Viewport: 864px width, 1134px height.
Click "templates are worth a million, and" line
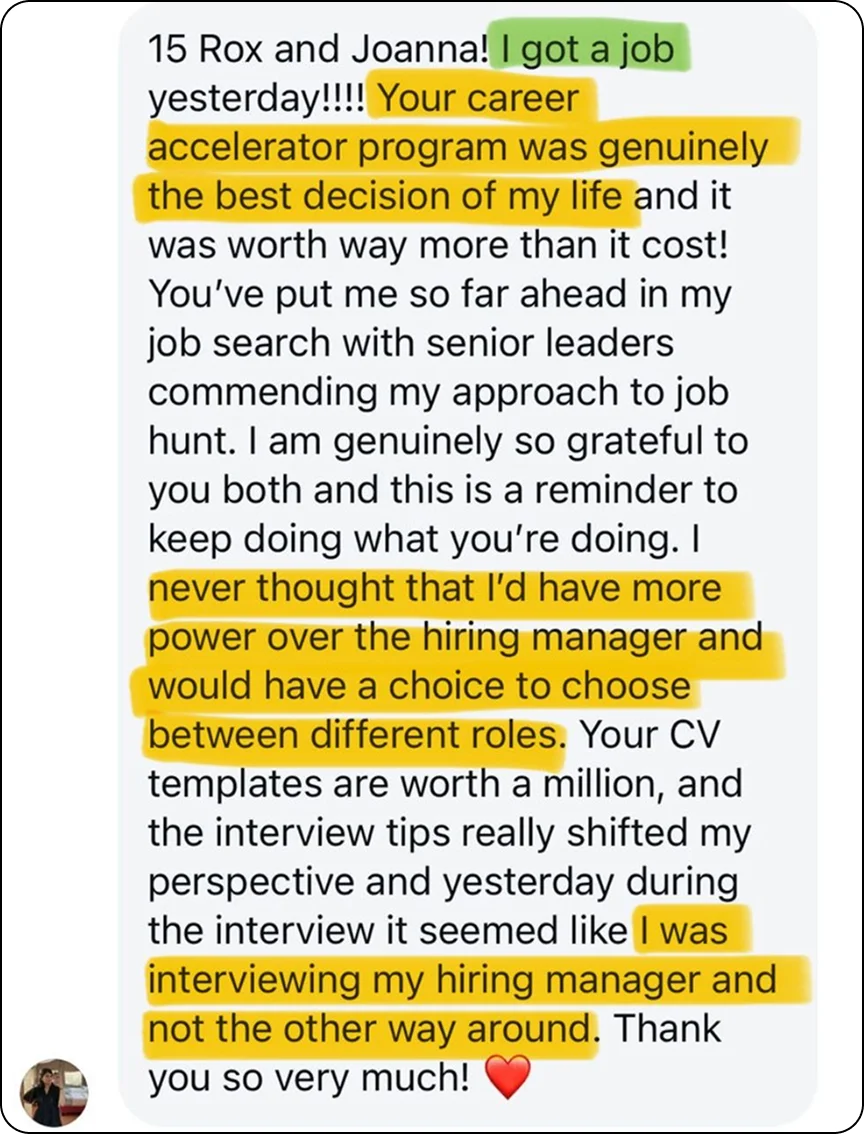click(444, 784)
